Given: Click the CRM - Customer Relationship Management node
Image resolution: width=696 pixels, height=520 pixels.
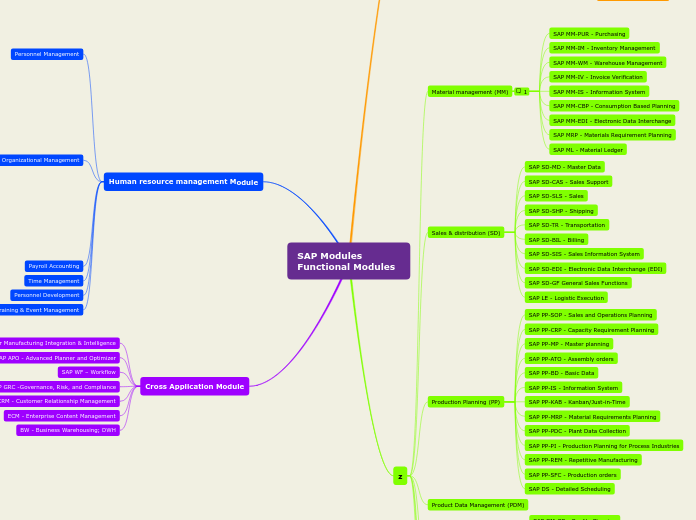Looking at the screenshot, I should (59, 401).
